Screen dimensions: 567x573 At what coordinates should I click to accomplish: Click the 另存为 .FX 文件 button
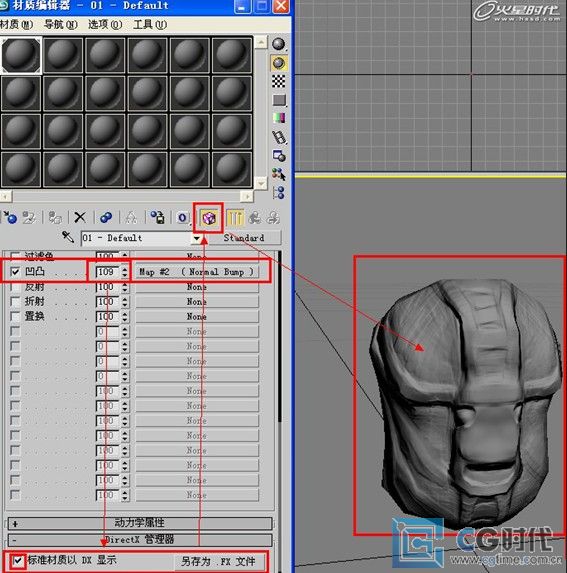click(x=218, y=561)
